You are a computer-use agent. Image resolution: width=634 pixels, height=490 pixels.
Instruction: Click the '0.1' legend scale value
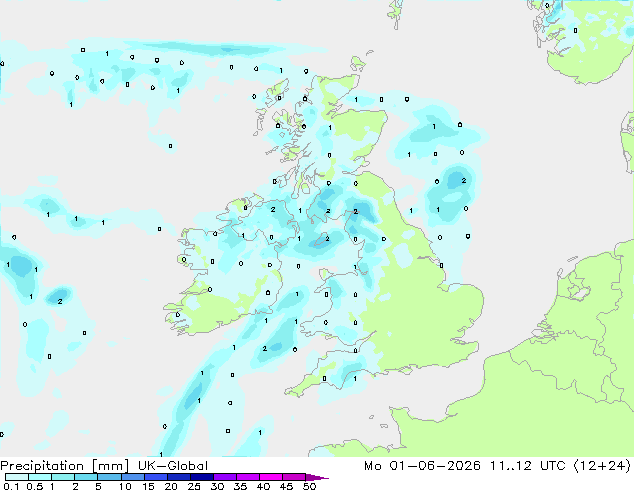click(x=11, y=486)
